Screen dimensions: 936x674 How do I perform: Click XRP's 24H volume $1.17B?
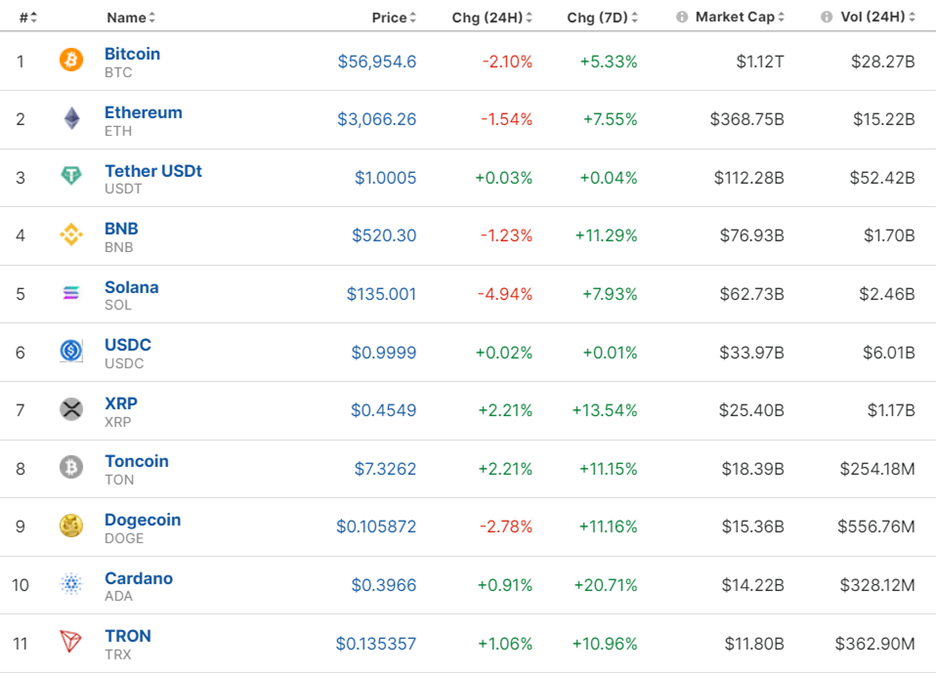point(891,410)
